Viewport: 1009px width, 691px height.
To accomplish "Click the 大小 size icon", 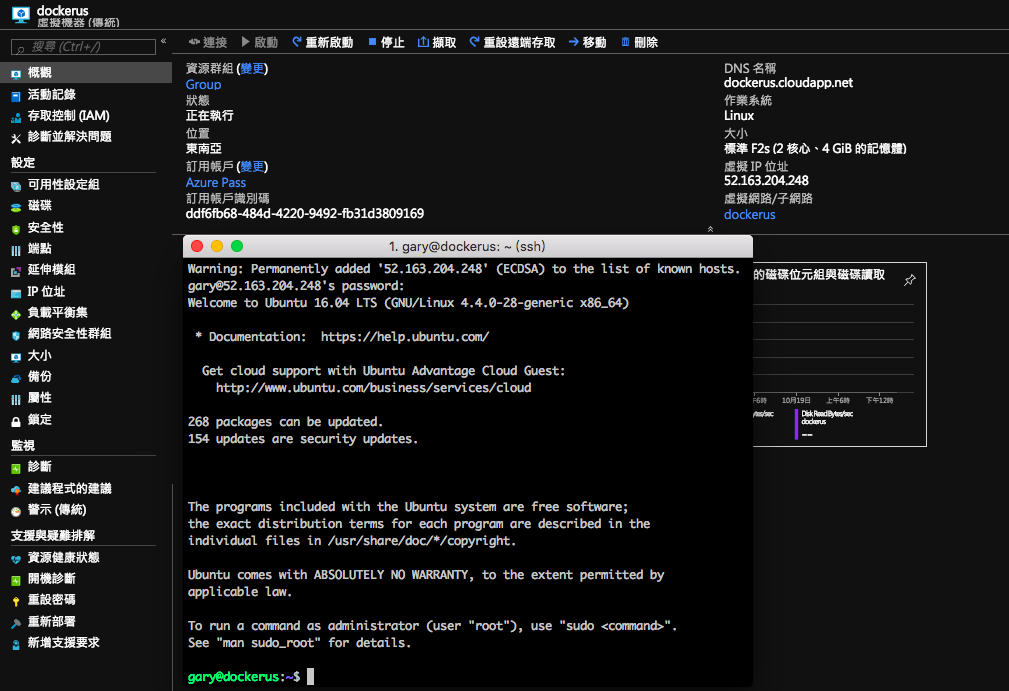I will [16, 356].
